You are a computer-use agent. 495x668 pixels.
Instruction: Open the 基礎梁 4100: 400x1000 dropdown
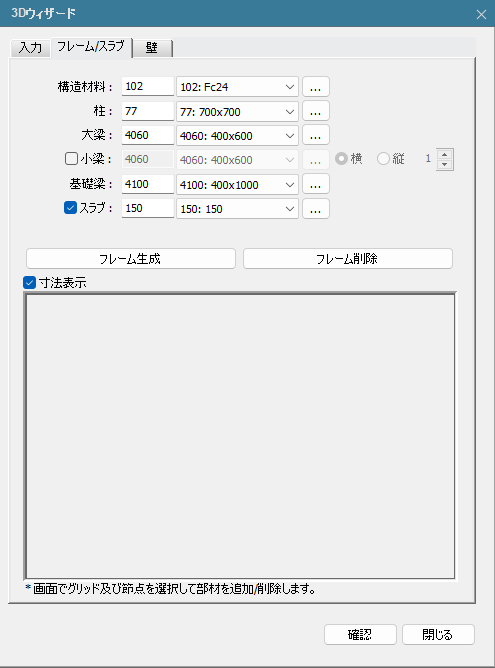pyautogui.click(x=237, y=184)
